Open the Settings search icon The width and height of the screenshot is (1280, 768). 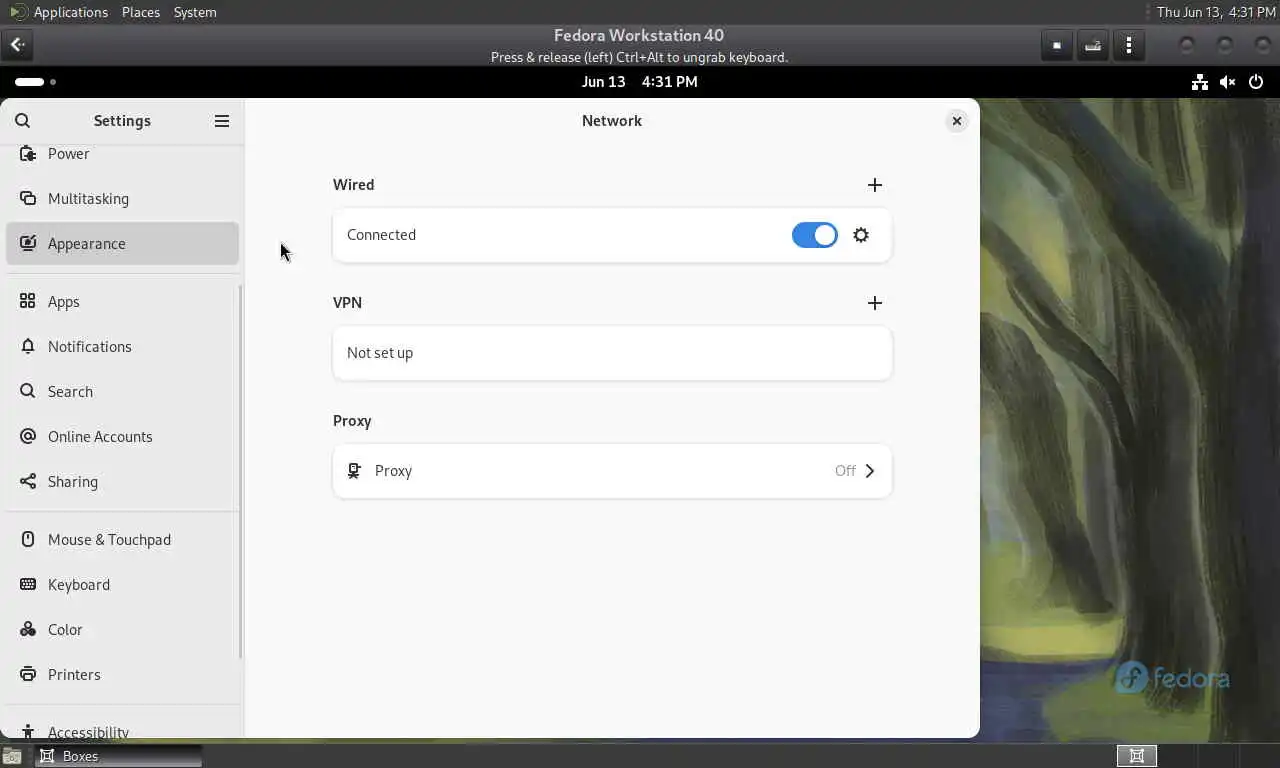pyautogui.click(x=22, y=121)
